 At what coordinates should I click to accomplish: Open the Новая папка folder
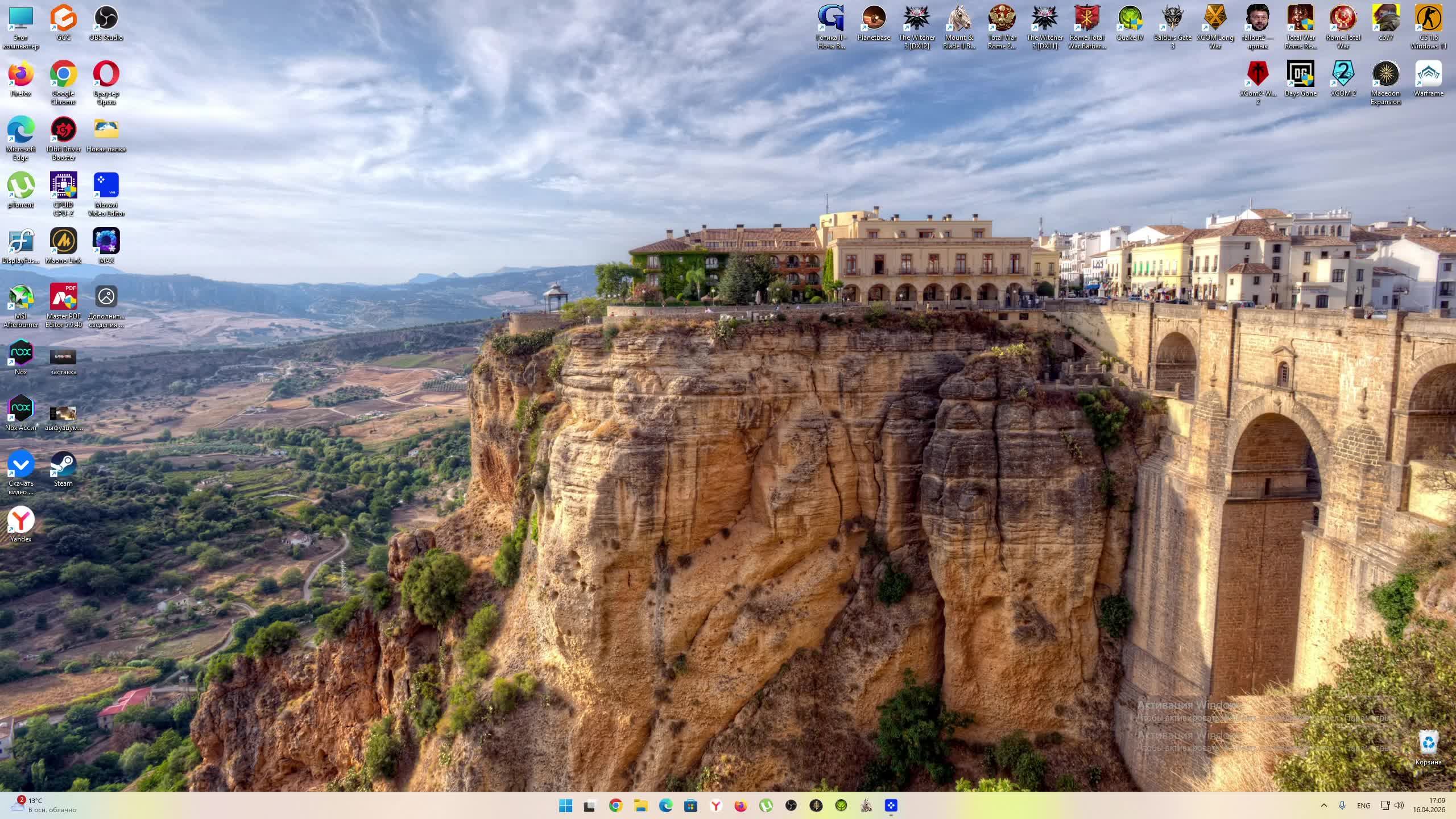coord(106,130)
